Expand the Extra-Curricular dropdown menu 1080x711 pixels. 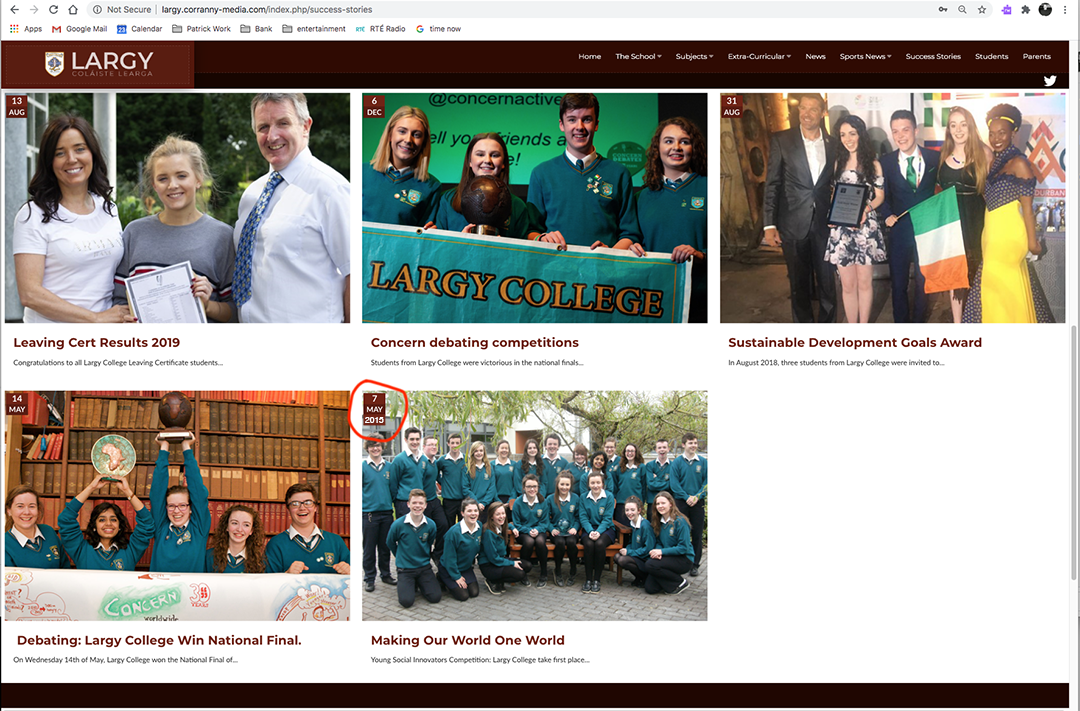coord(759,57)
